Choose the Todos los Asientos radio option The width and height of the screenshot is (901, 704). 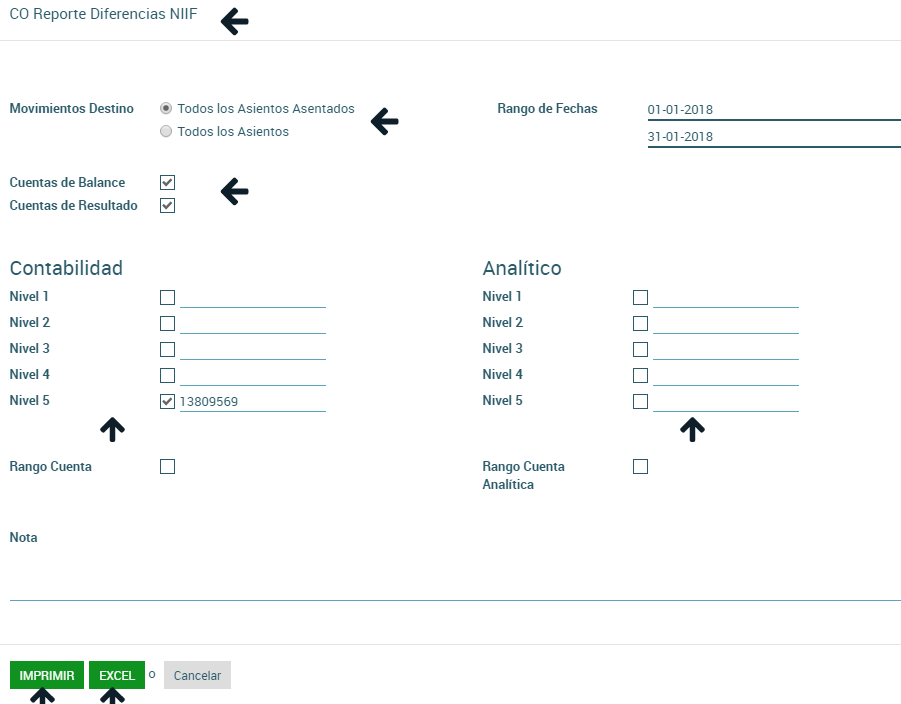click(166, 131)
